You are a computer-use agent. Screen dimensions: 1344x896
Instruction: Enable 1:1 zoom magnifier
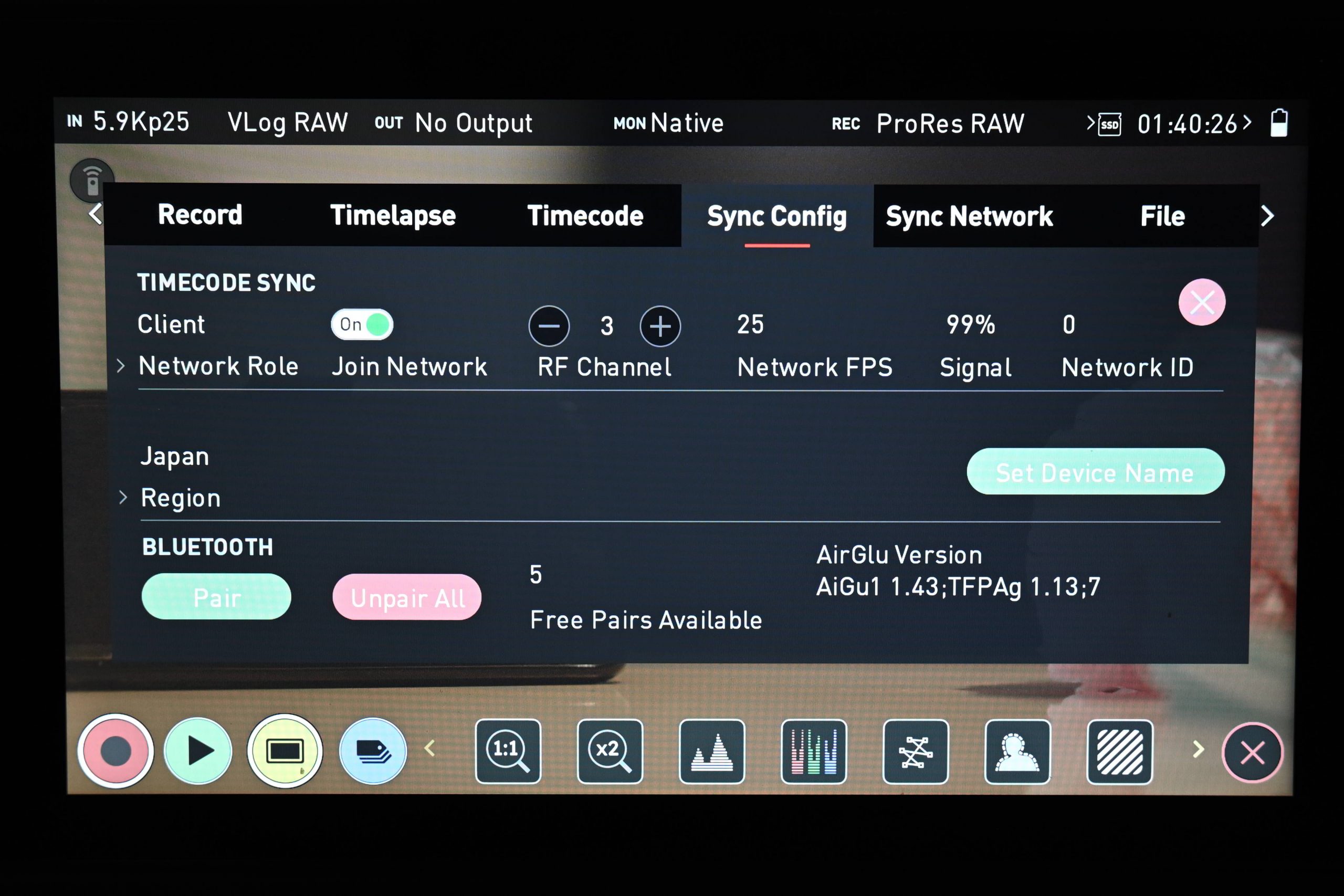[x=508, y=751]
